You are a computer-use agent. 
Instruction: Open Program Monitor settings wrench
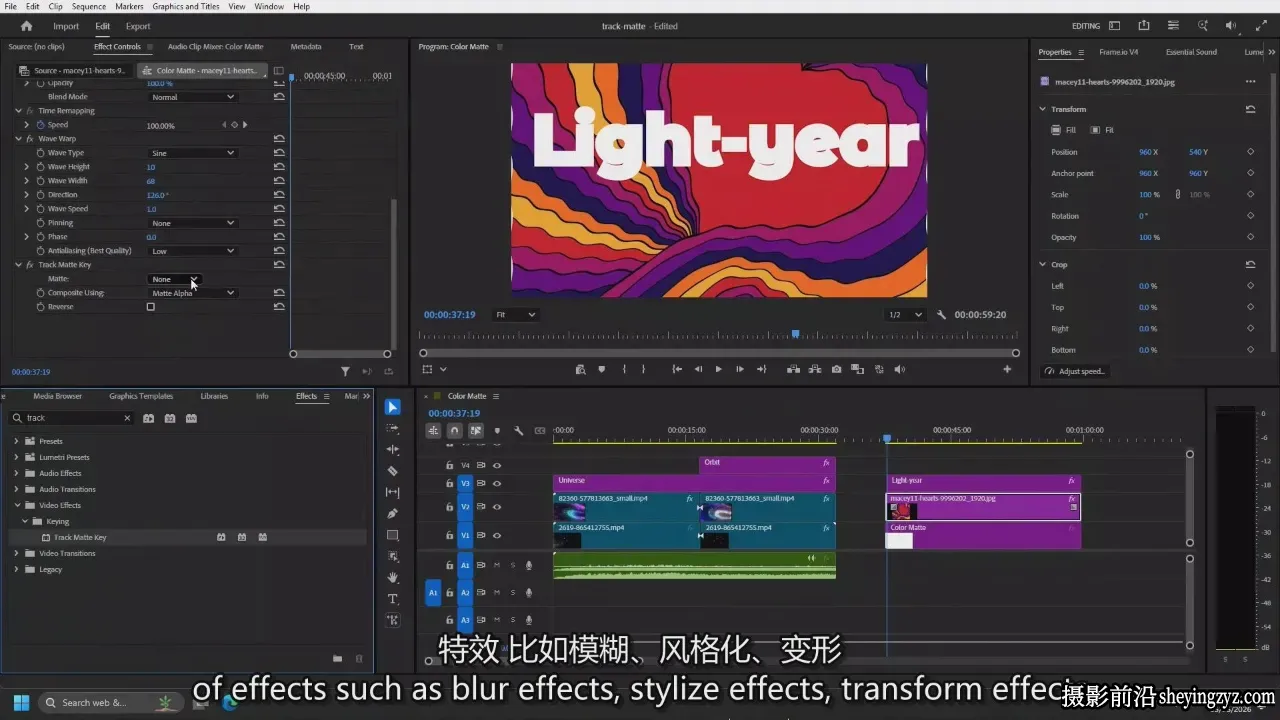941,315
